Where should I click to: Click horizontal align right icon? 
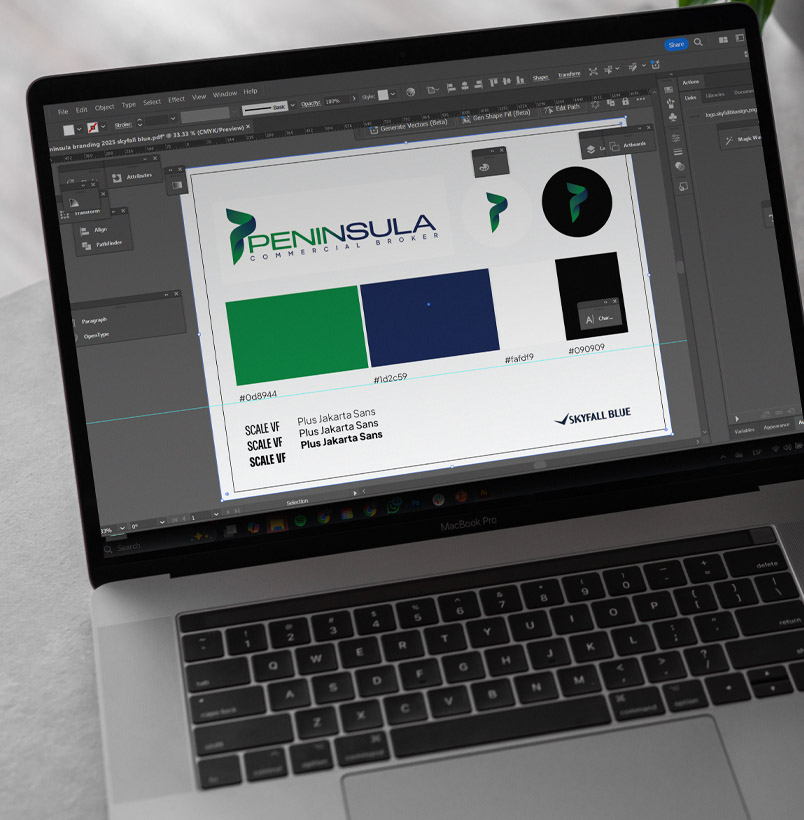(478, 85)
